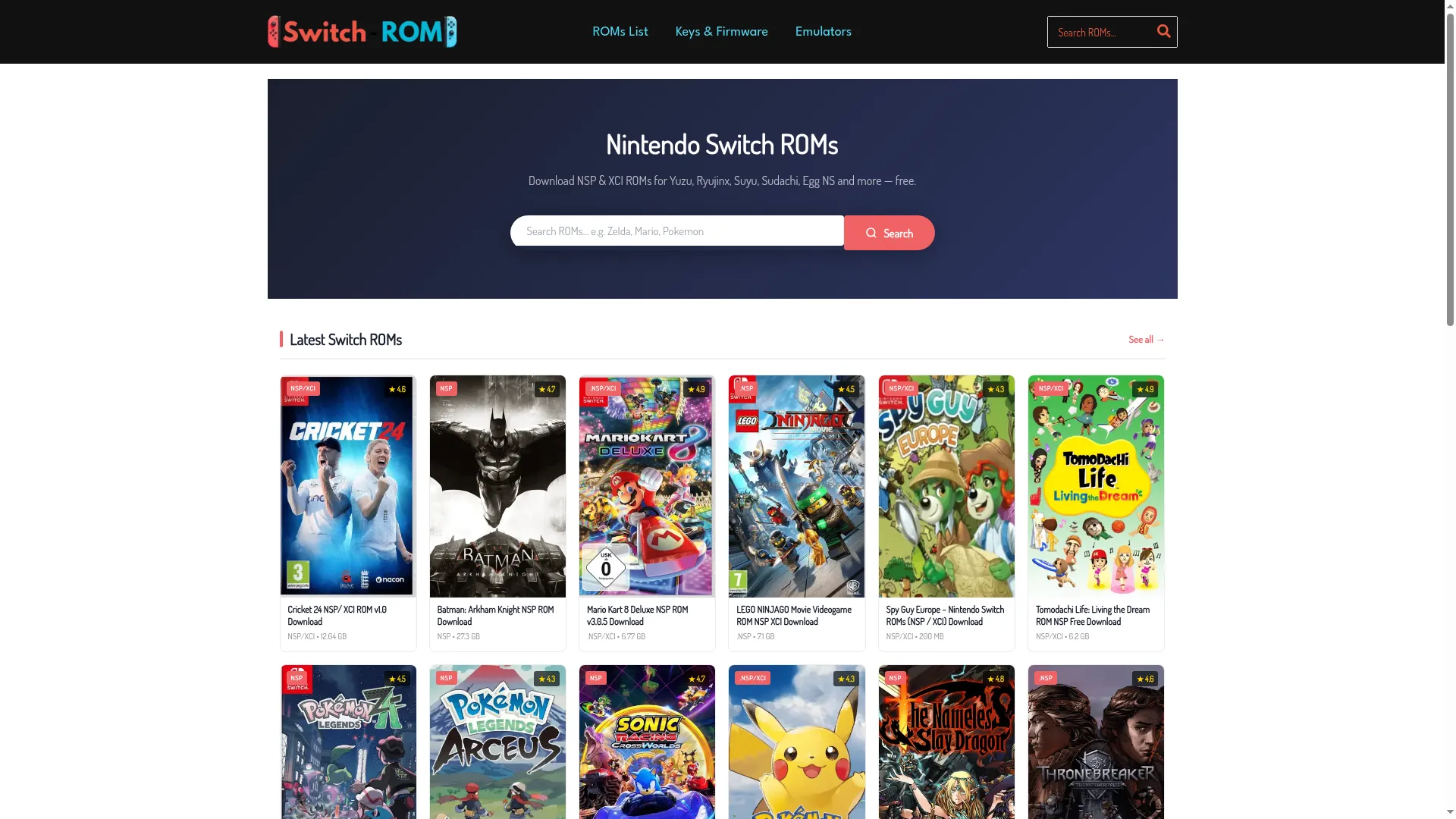This screenshot has height=819, width=1456.
Task: Click Cricket 24 NSP/XCI ROM title link
Action: 337,615
